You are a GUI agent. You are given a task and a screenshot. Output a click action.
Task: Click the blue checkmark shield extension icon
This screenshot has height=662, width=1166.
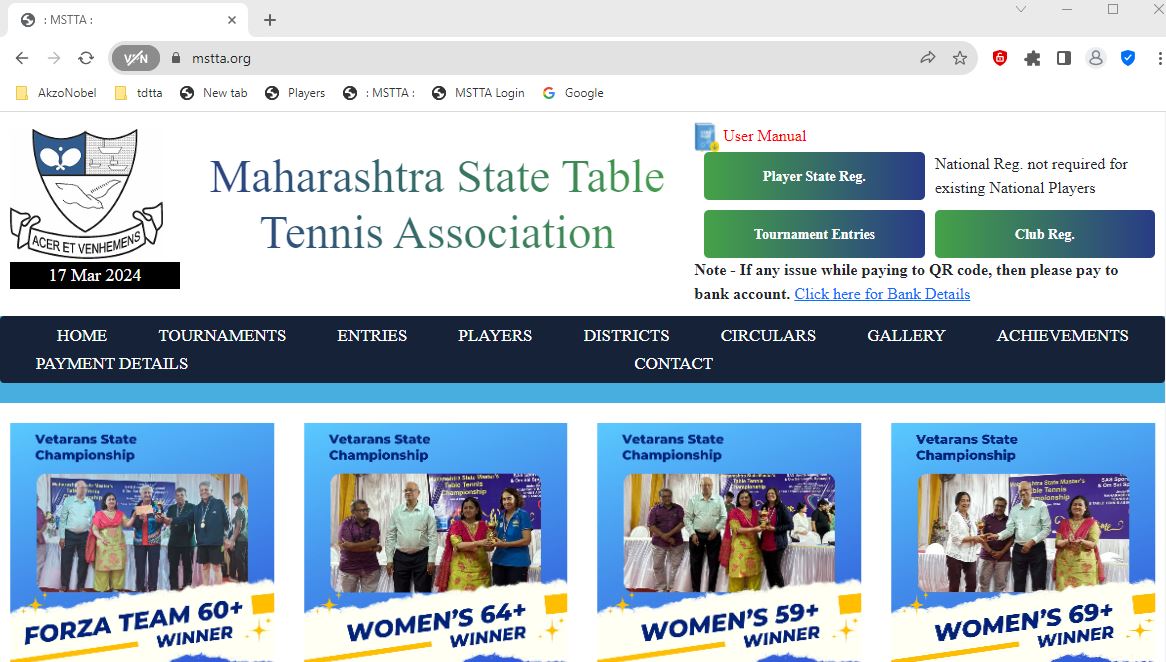click(1128, 58)
